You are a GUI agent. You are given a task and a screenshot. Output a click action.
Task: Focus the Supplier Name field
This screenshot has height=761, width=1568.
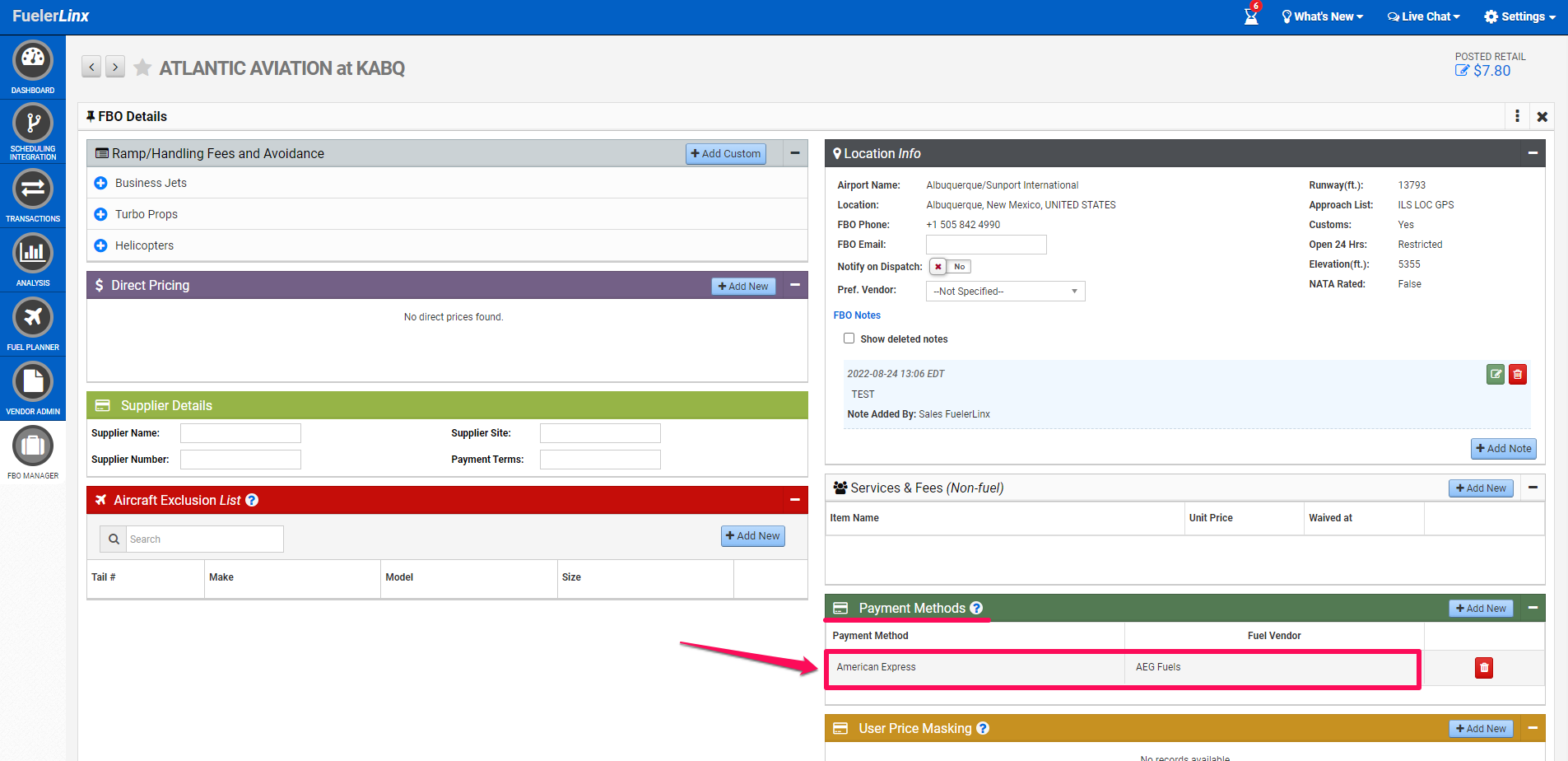tap(240, 433)
